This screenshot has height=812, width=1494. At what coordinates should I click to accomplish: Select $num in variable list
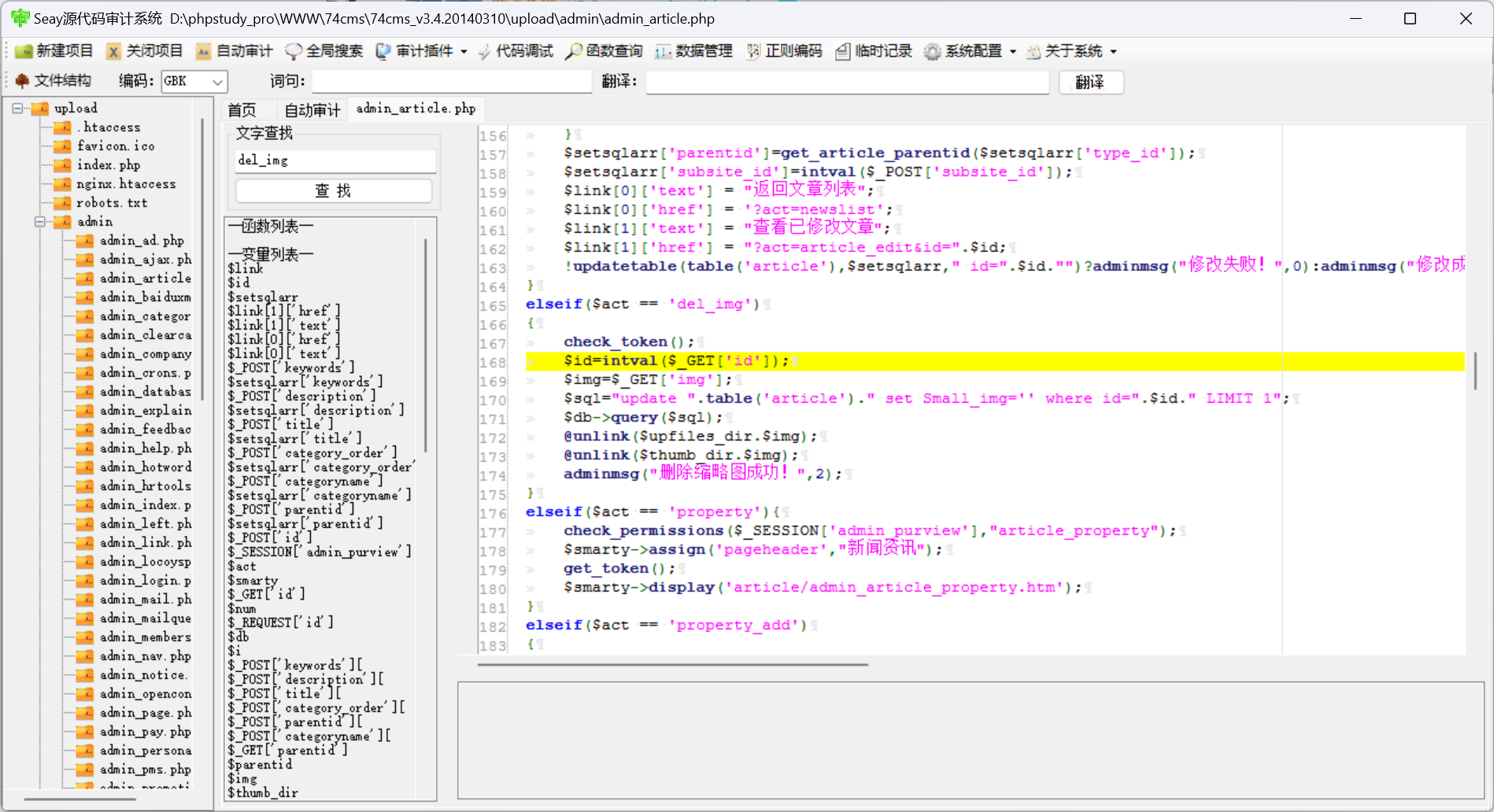pos(242,609)
